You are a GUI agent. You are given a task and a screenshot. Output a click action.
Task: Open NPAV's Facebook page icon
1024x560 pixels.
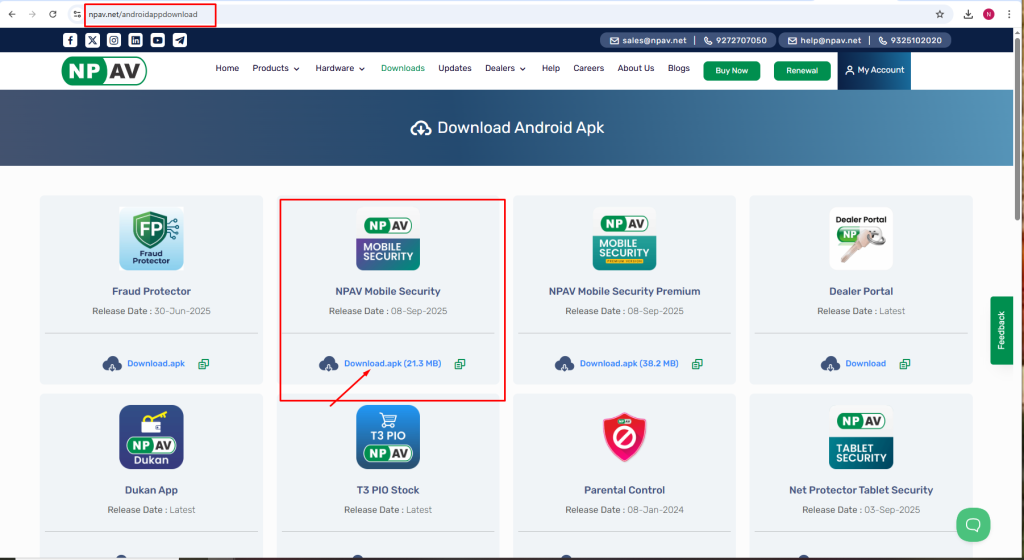click(x=70, y=40)
